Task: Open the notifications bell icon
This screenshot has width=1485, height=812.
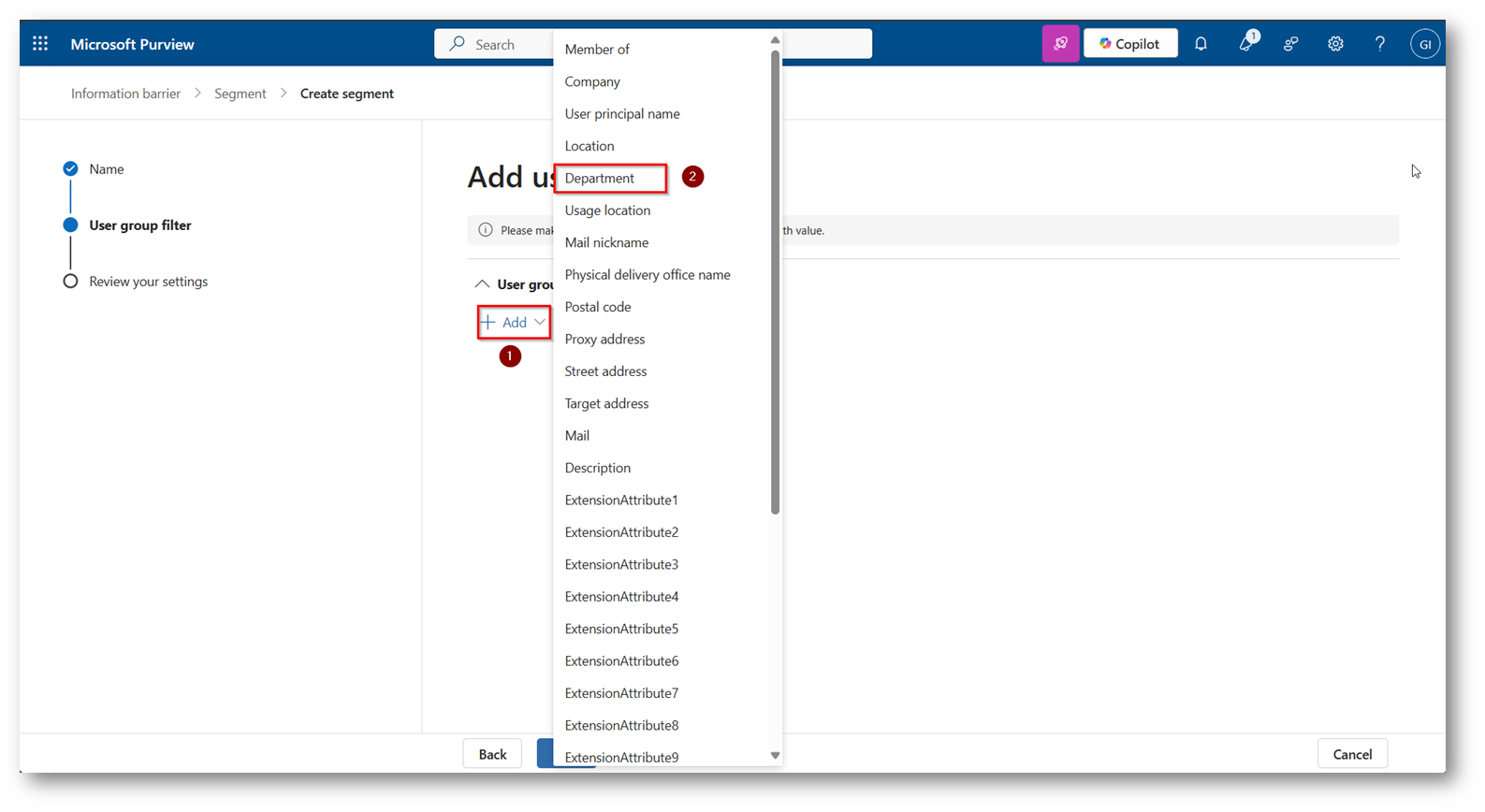Action: click(1201, 44)
